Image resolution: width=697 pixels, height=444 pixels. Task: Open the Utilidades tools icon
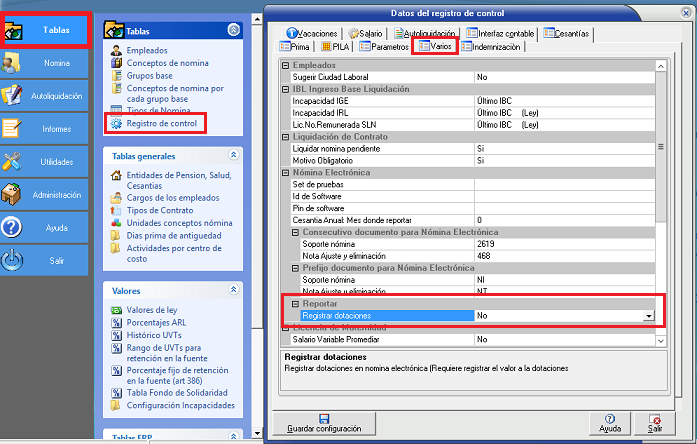point(13,161)
